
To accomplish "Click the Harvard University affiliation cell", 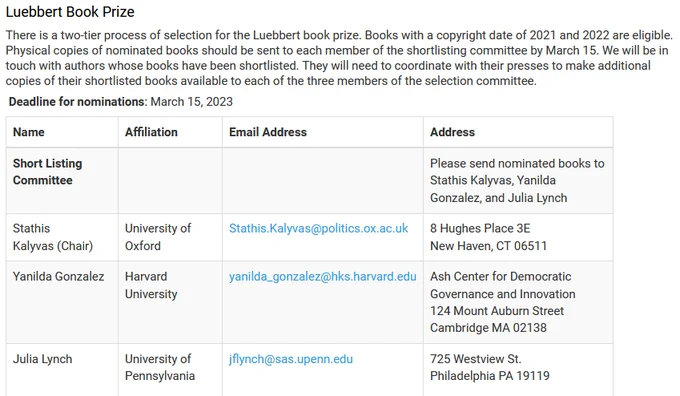I will [170, 302].
